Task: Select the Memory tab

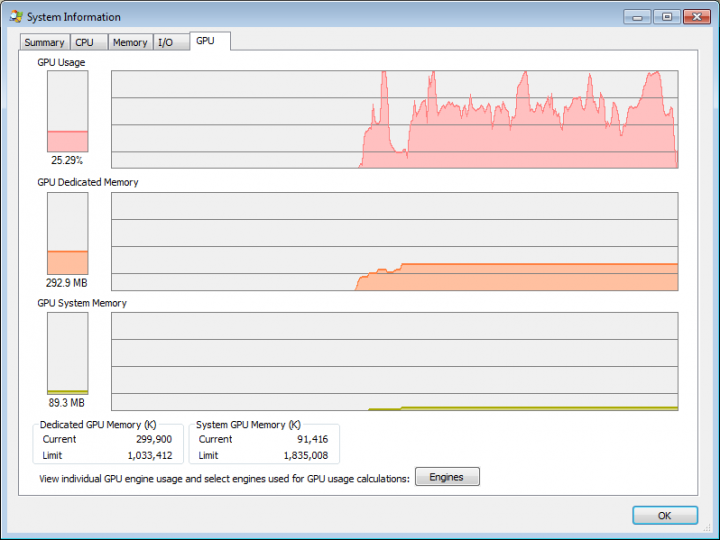Action: 130,42
